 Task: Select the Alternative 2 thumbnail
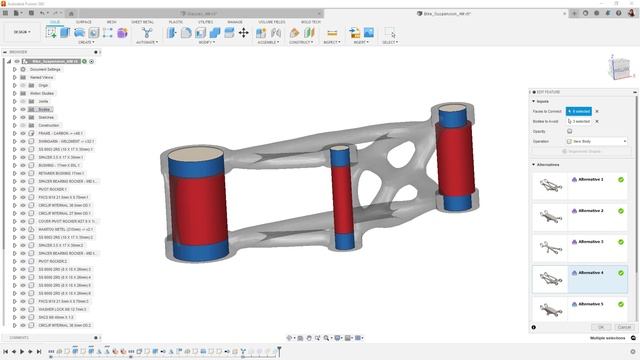550,216
